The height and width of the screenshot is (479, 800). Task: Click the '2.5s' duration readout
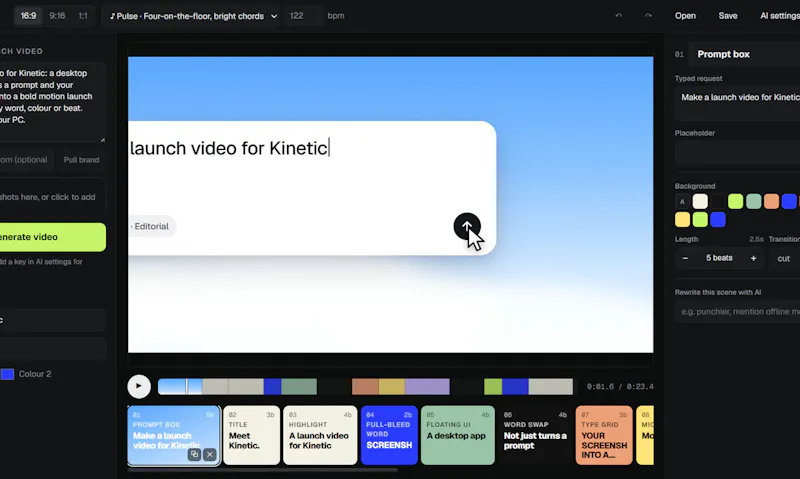point(756,239)
